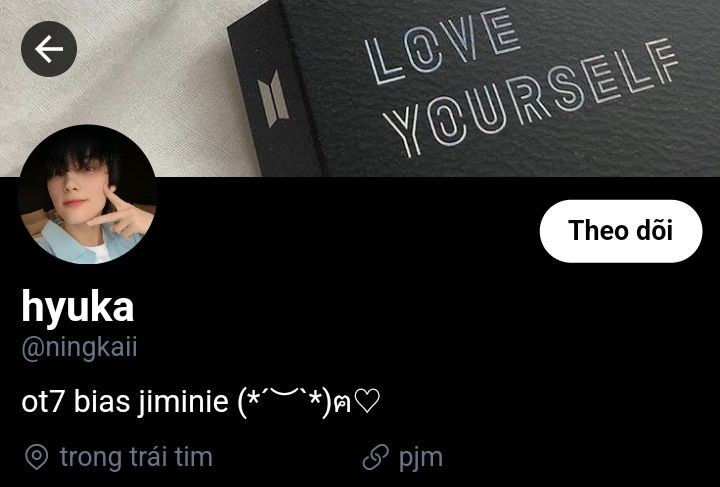This screenshot has height=487, width=720.
Task: Follow the account with Theo dõi button
Action: pos(621,231)
